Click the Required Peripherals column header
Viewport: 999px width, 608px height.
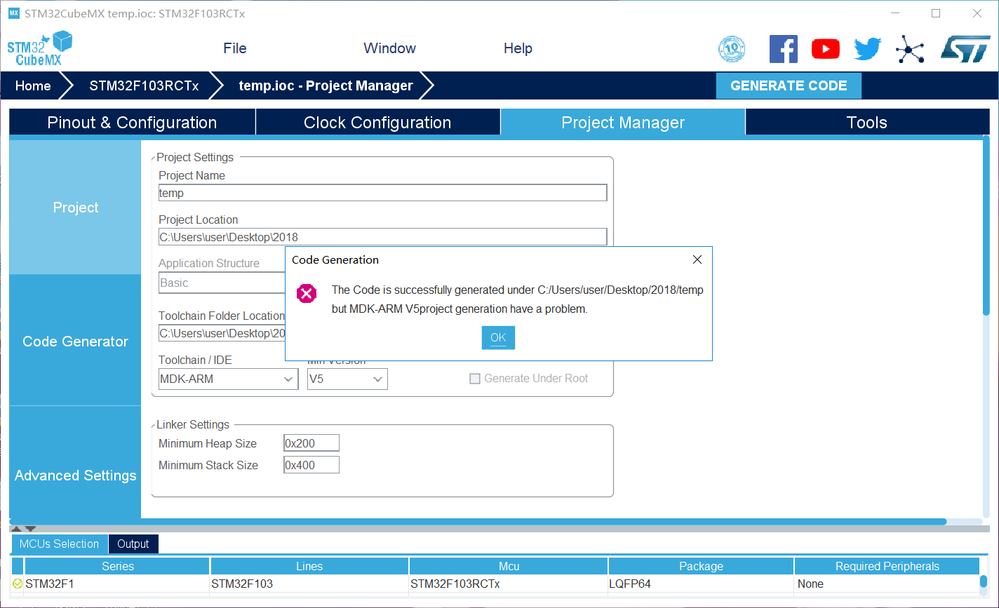coord(887,566)
